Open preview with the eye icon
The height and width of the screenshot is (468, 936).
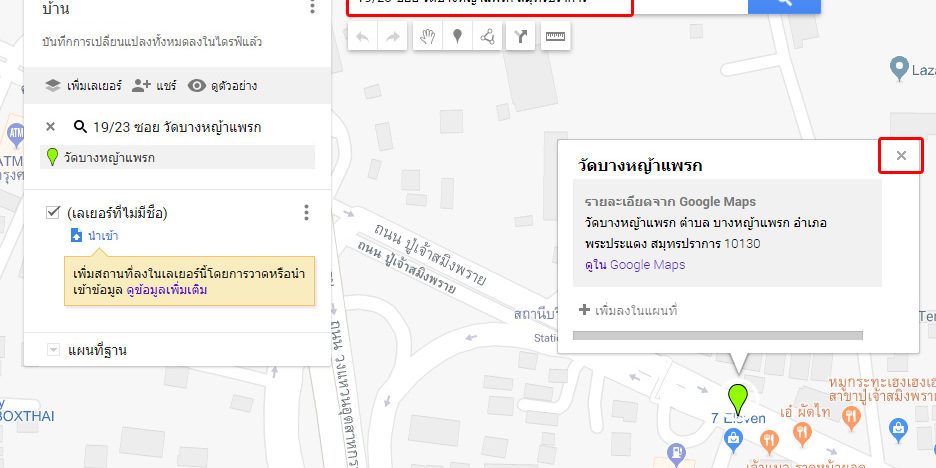click(197, 86)
